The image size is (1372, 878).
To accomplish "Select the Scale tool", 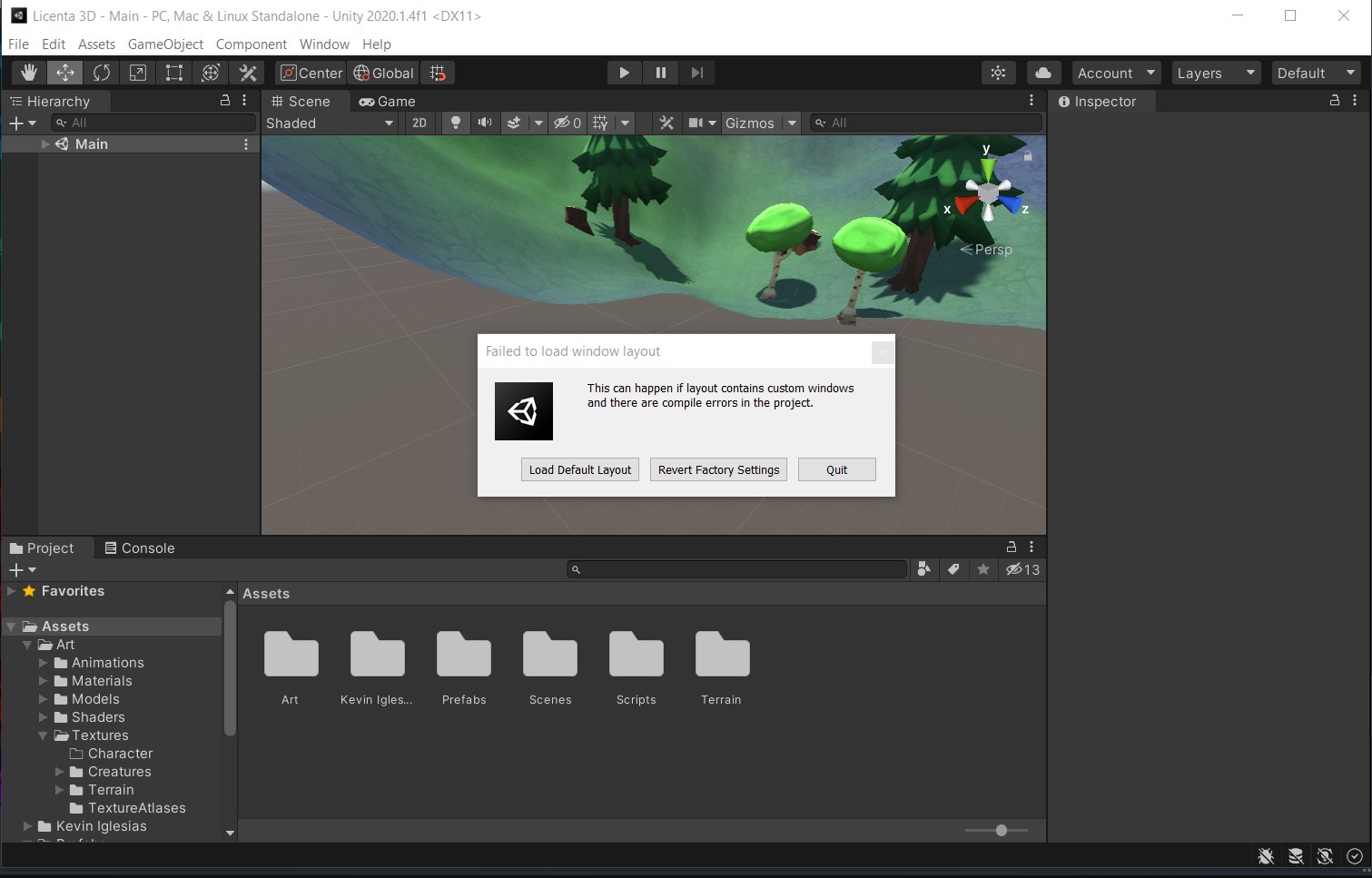I will pos(138,73).
